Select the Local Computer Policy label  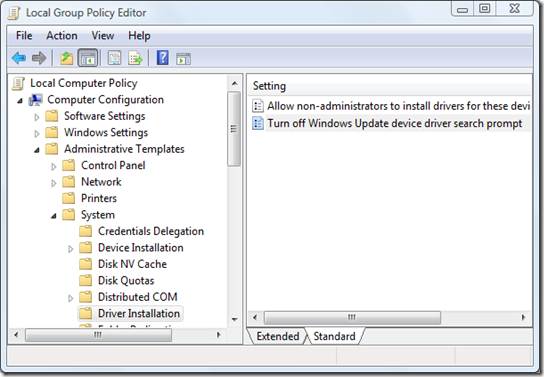pyautogui.click(x=84, y=83)
